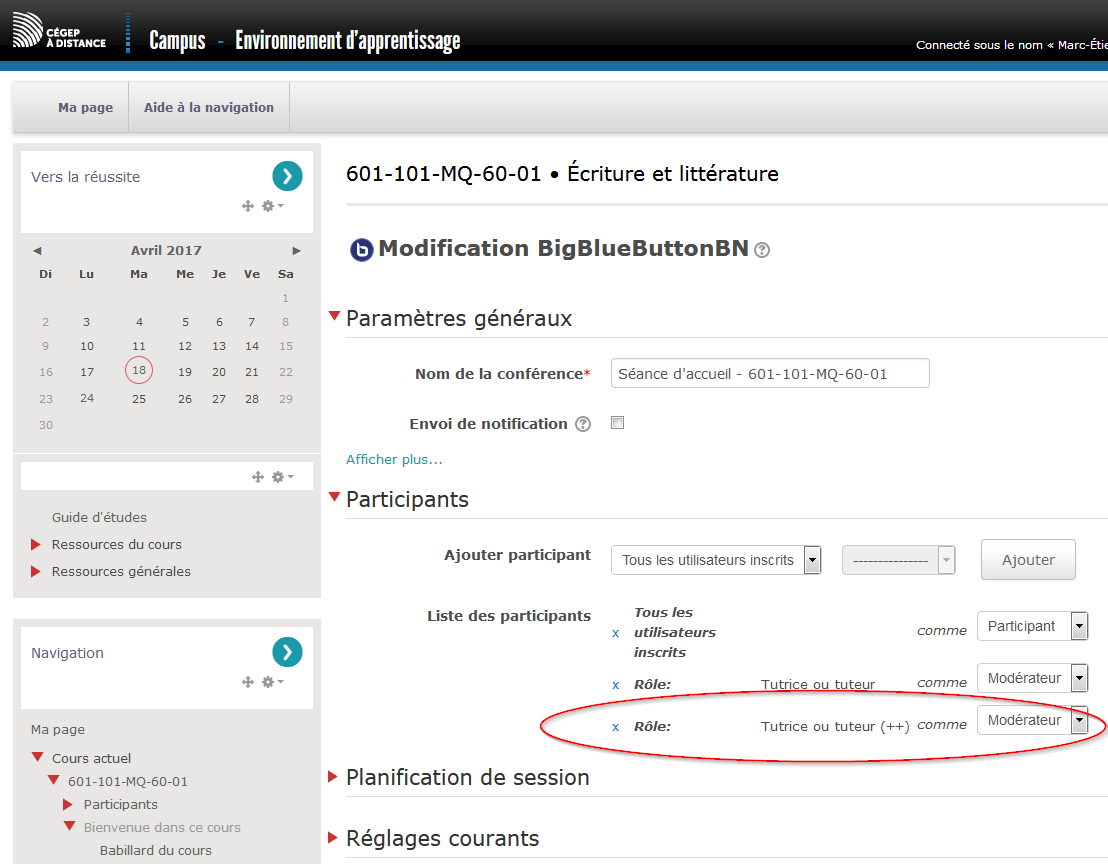Remove Tutrice ou tuteur (++) participant row
The image size is (1108, 864).
click(x=615, y=727)
